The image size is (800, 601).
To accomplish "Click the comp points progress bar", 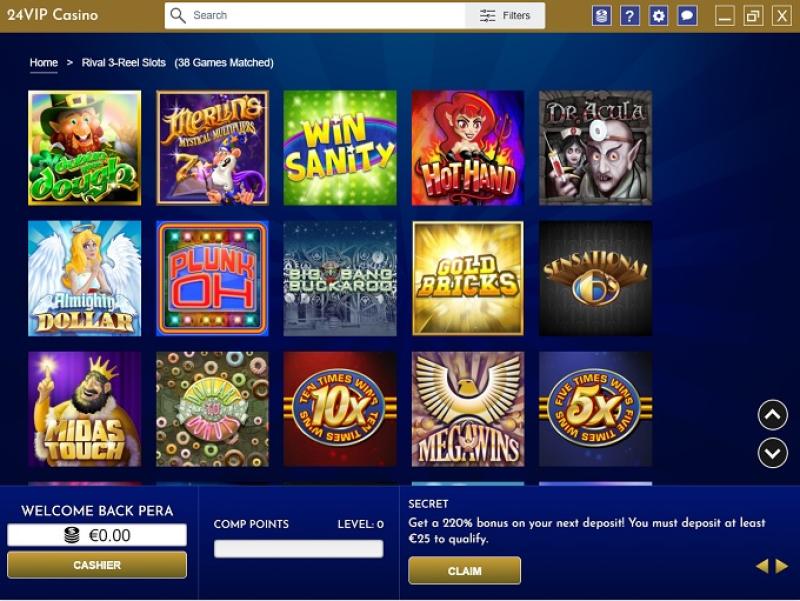I will click(298, 549).
